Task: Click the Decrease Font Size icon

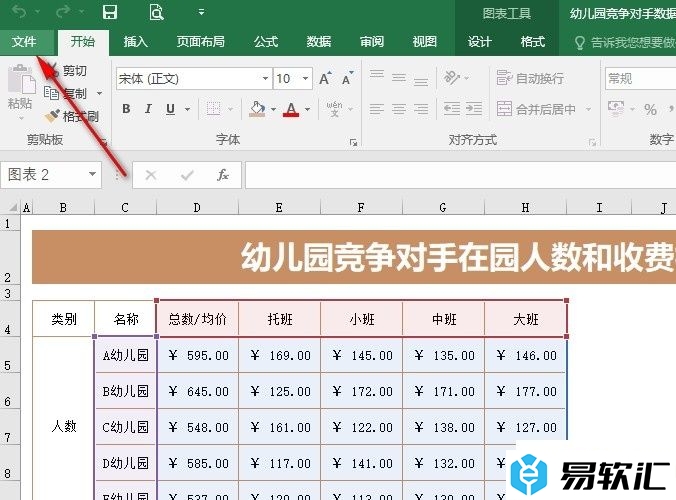Action: coord(346,78)
